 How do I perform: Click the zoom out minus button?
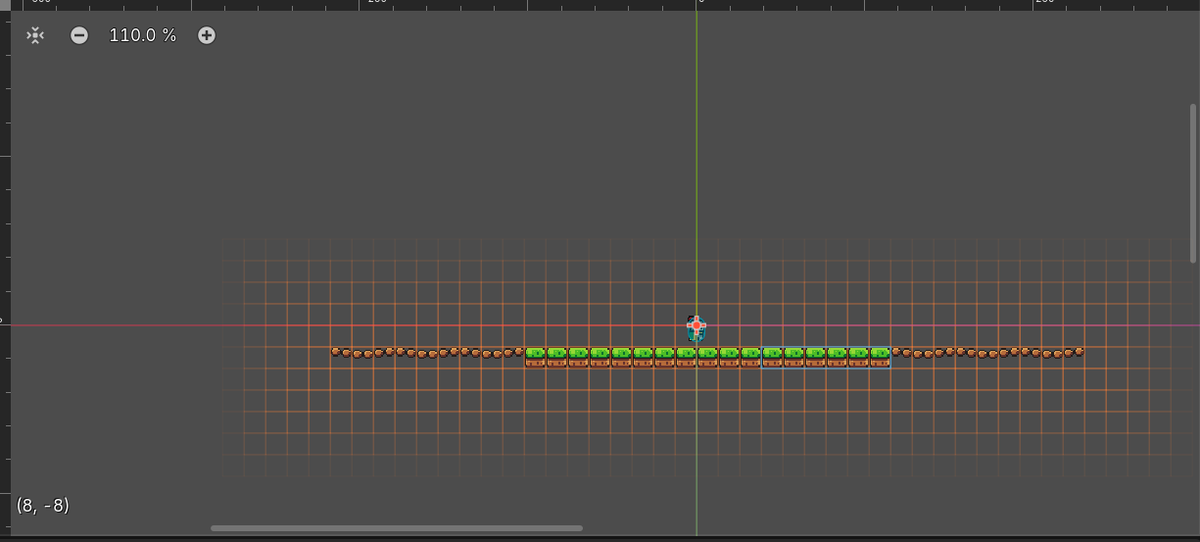[x=79, y=35]
